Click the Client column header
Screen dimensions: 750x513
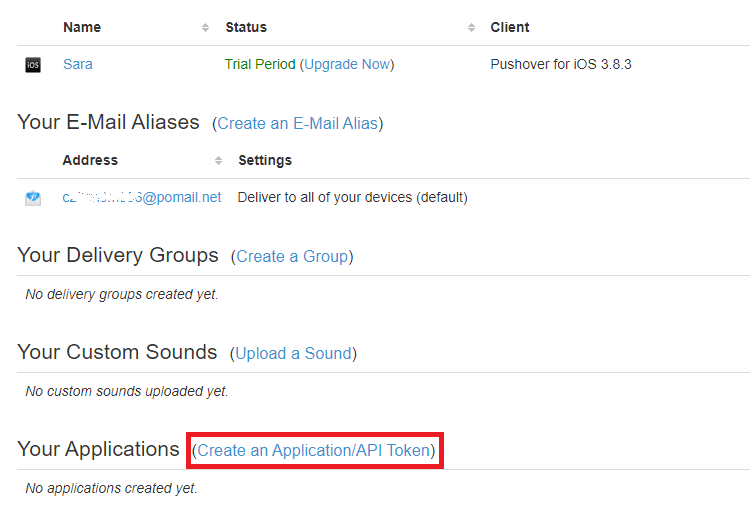510,27
